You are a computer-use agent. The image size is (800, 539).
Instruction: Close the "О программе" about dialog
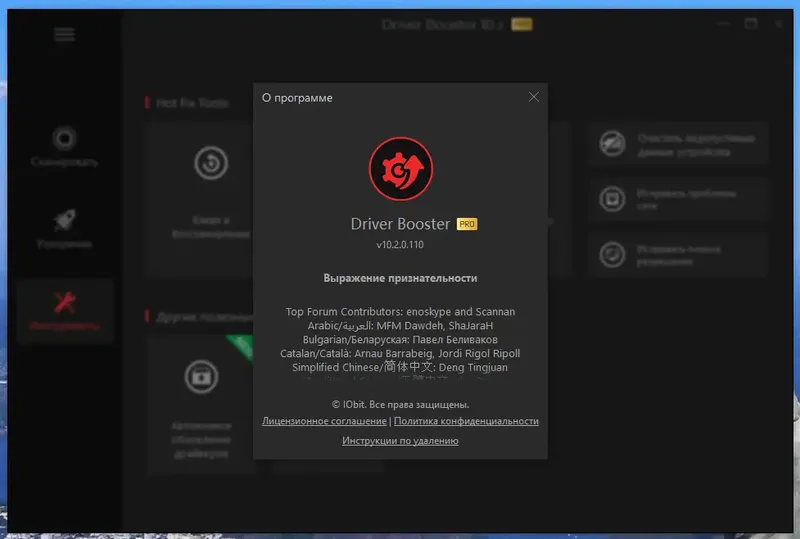point(534,97)
